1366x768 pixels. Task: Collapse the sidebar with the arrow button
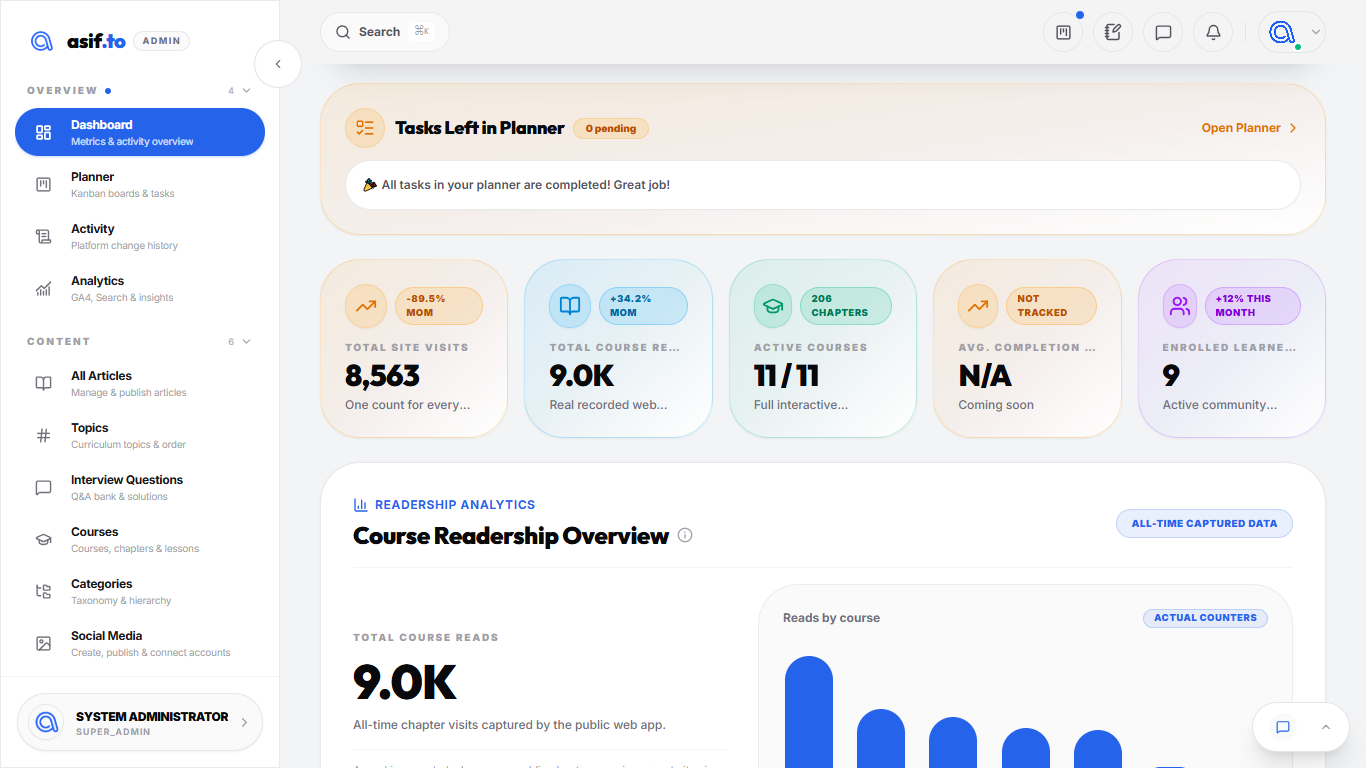(x=278, y=64)
